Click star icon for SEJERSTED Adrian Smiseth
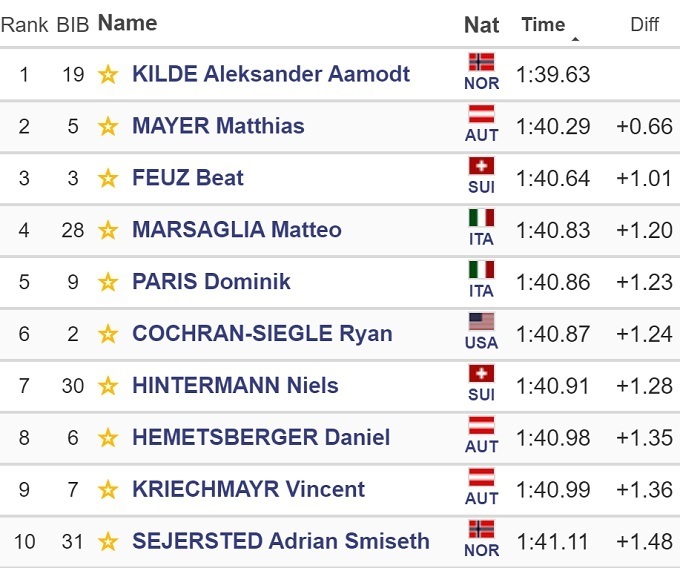 pyautogui.click(x=108, y=542)
